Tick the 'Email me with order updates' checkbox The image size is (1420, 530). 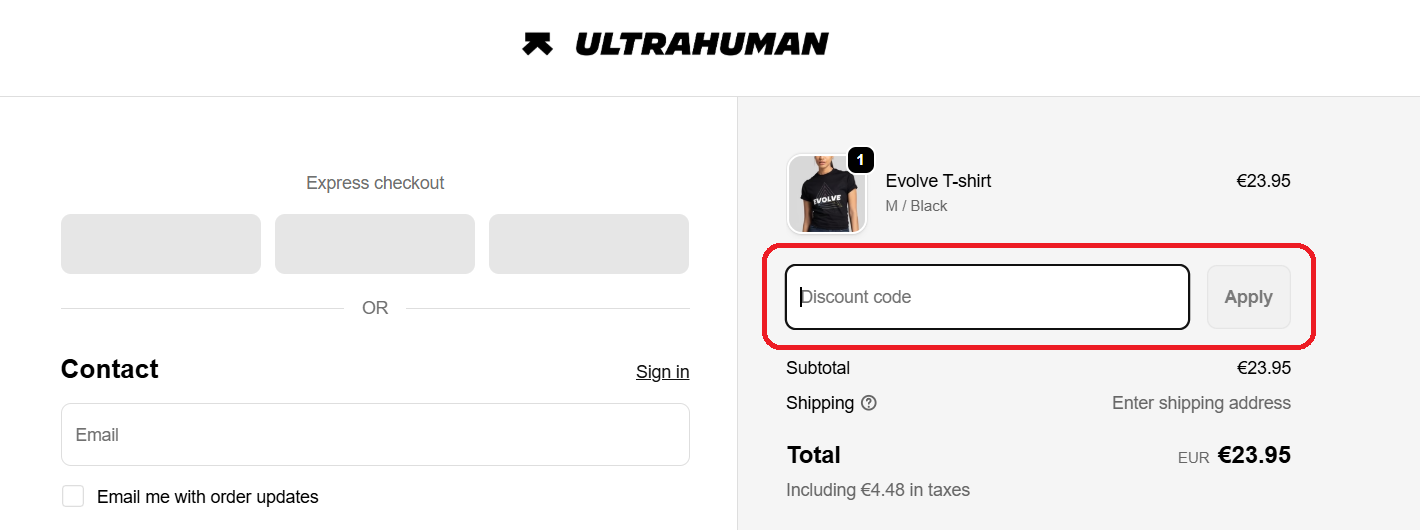(x=73, y=496)
